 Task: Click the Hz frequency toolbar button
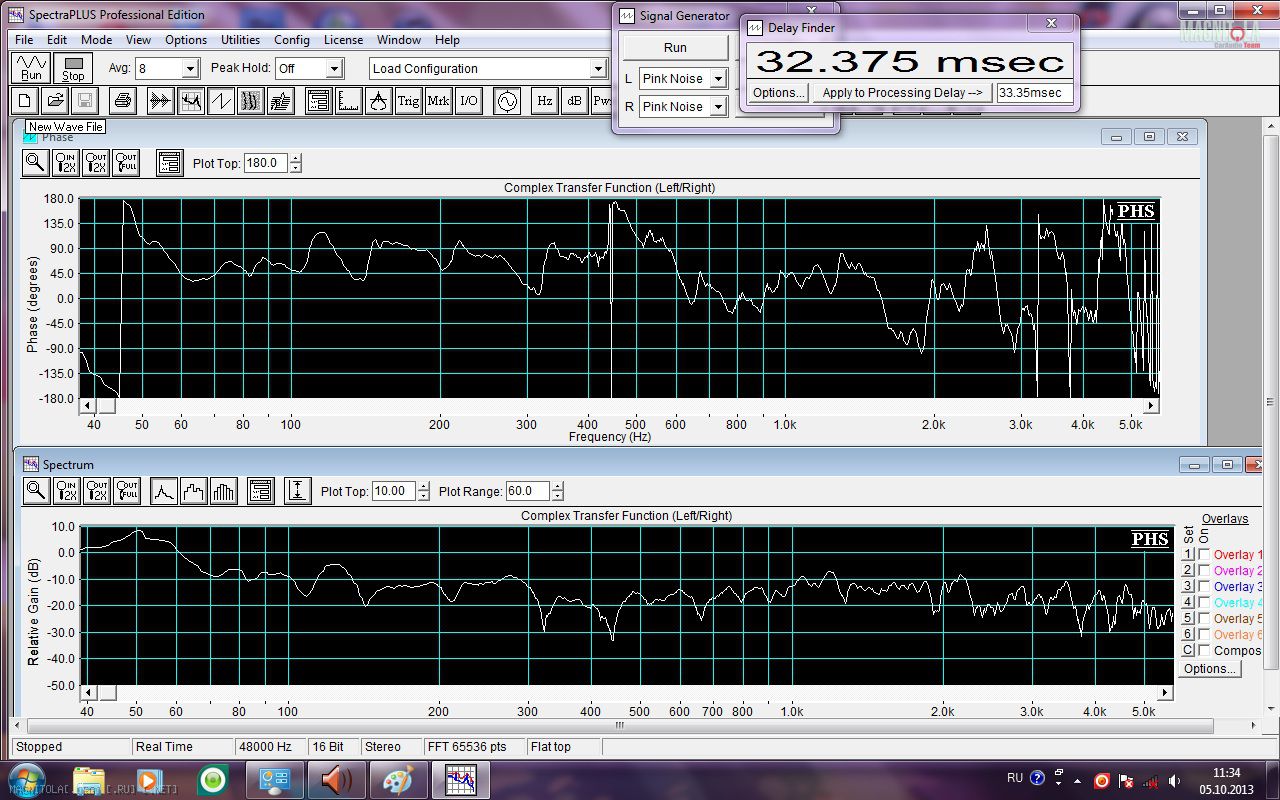coord(545,101)
